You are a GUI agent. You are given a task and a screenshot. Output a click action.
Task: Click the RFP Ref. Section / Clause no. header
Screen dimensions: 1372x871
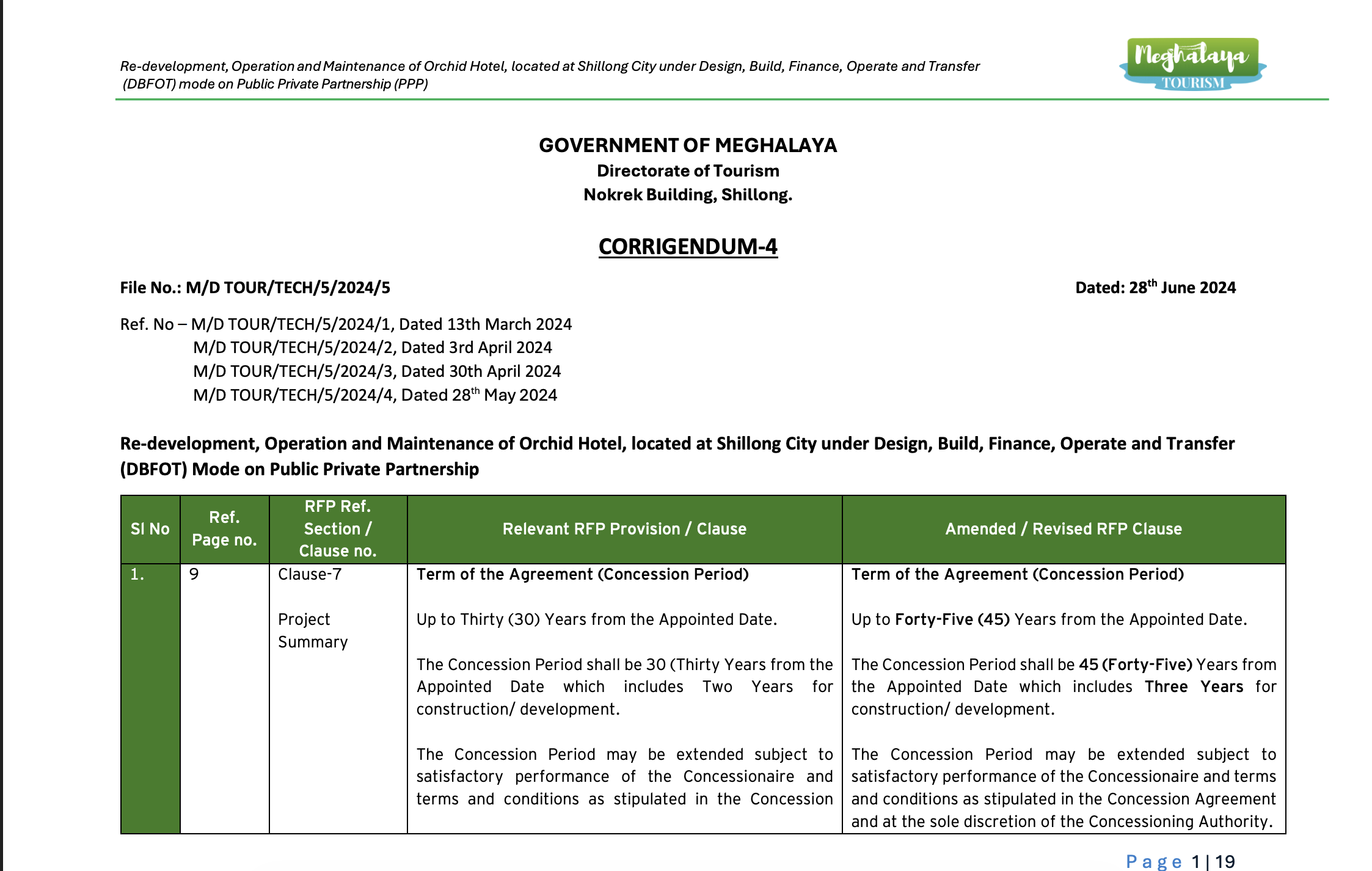point(338,529)
